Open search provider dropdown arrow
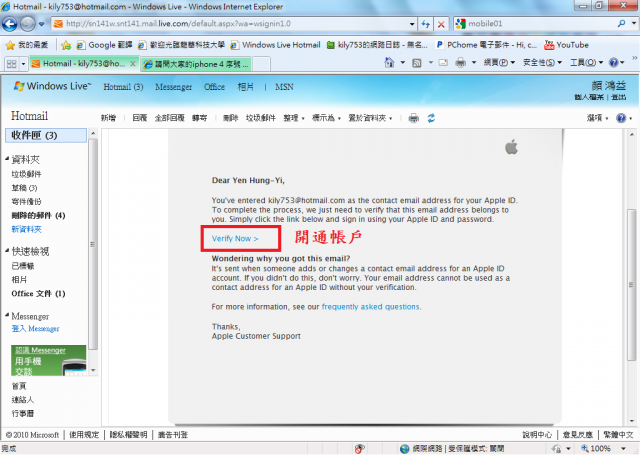The width and height of the screenshot is (640, 455). 634,24
